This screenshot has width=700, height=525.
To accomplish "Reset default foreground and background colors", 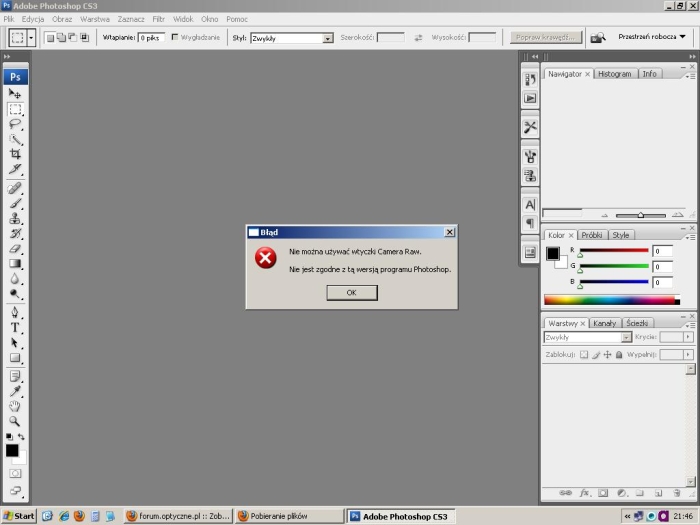I will point(9,437).
